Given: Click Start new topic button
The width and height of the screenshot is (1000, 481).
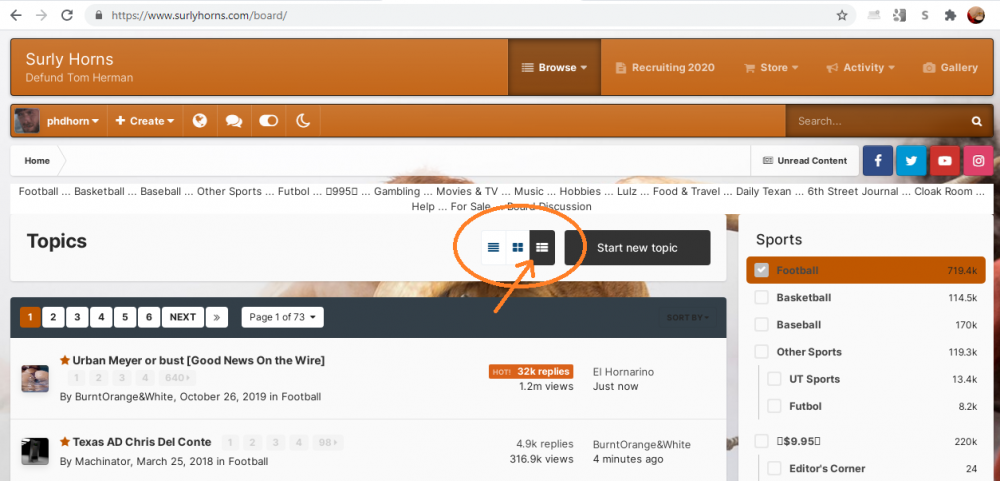Looking at the screenshot, I should pos(637,248).
